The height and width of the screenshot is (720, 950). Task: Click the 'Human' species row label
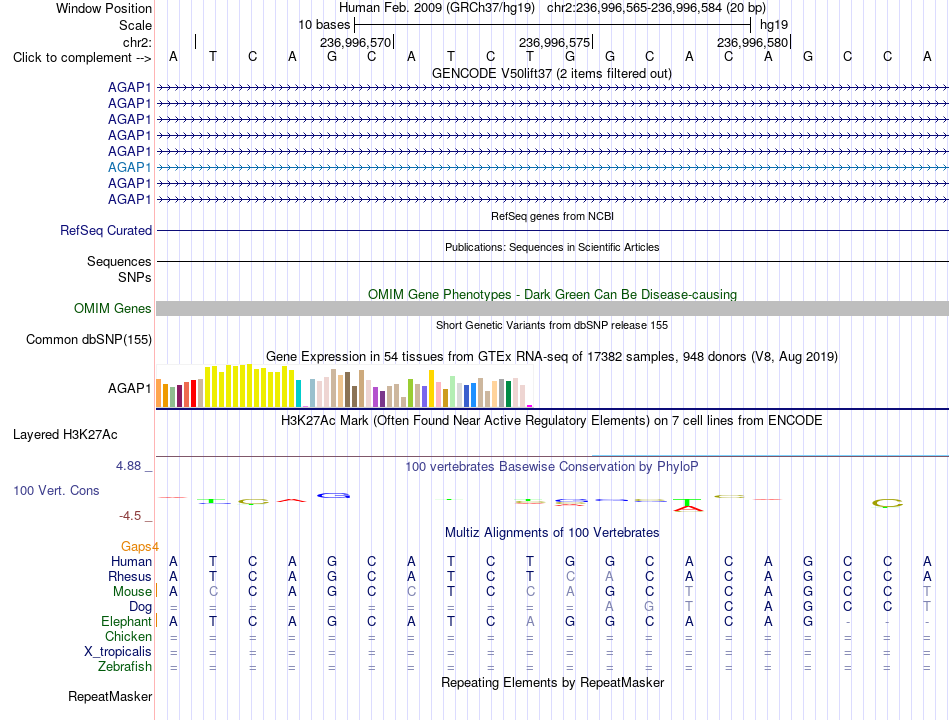131,562
